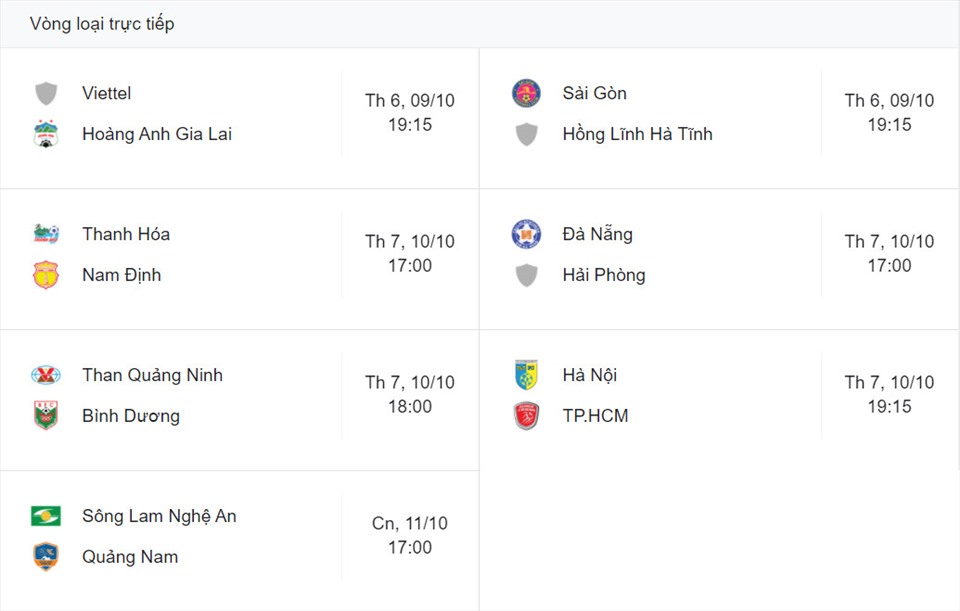Open the Hồng Lĩnh Hà Tĩnh team link
Viewport: 960px width, 611px height.
[x=637, y=134]
